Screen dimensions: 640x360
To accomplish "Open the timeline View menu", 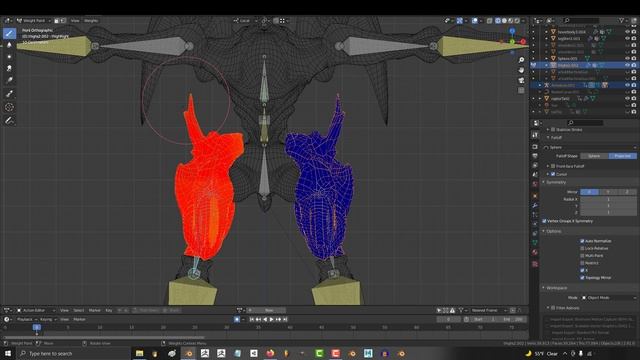I will point(64,319).
